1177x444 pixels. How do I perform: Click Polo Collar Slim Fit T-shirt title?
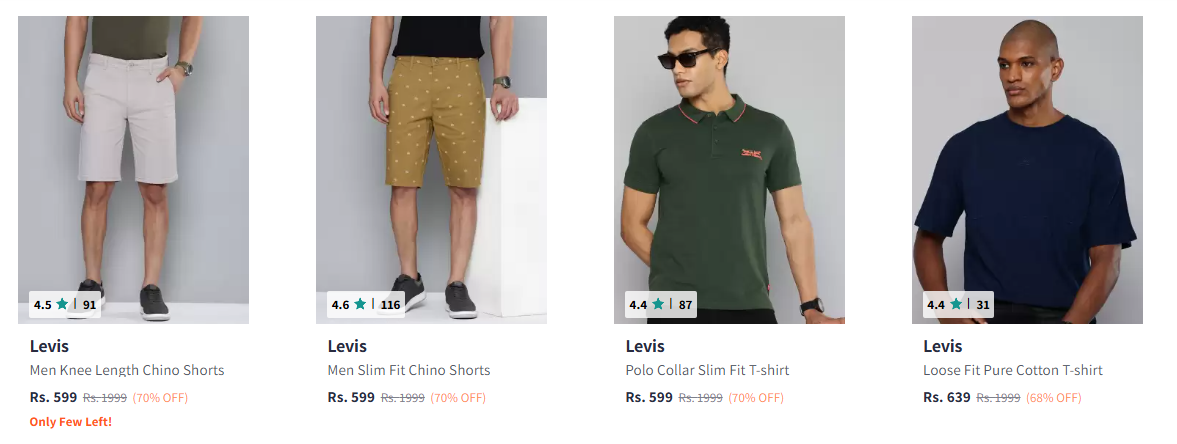coord(707,370)
